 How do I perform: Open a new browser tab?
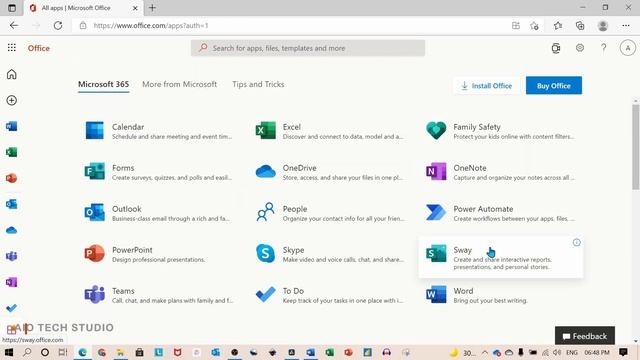(x=152, y=8)
